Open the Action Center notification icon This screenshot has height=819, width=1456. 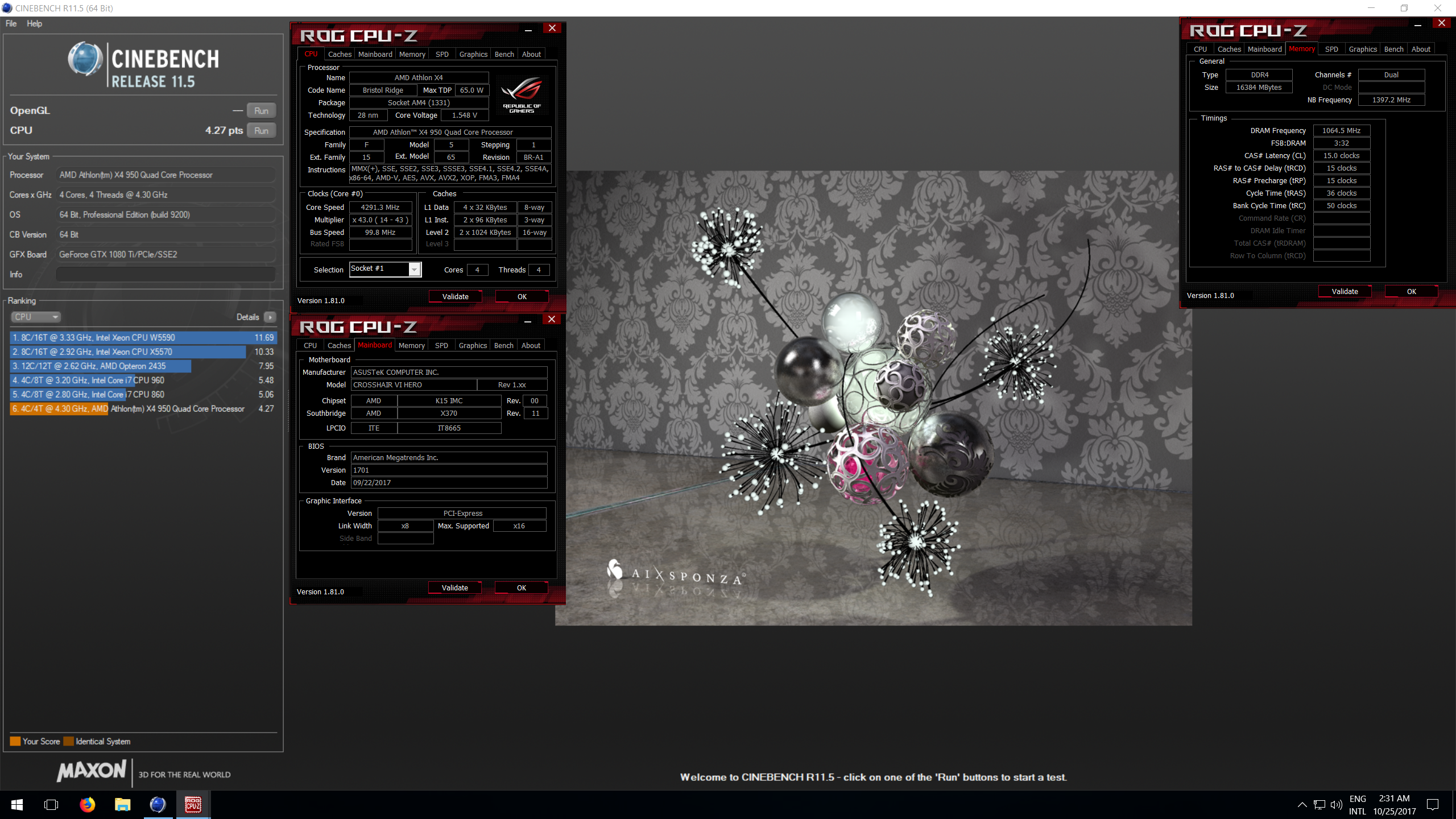(x=1433, y=805)
